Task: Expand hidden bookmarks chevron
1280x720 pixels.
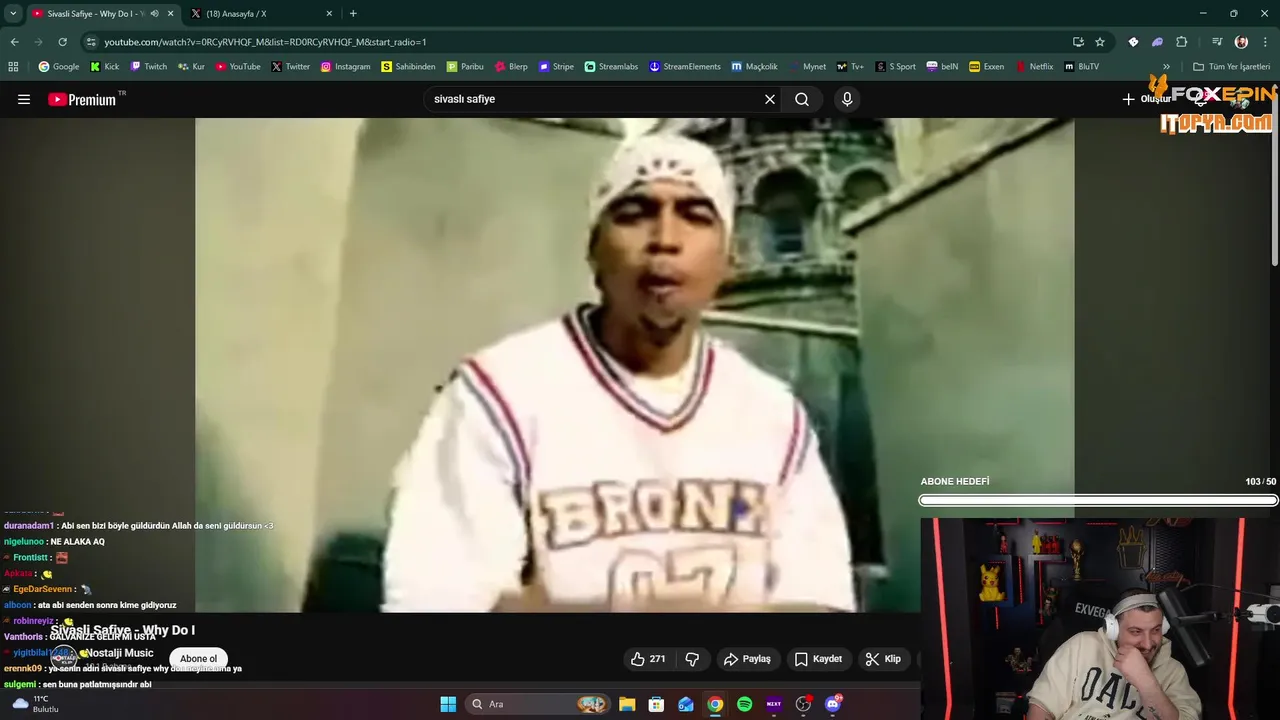Action: (x=1166, y=67)
